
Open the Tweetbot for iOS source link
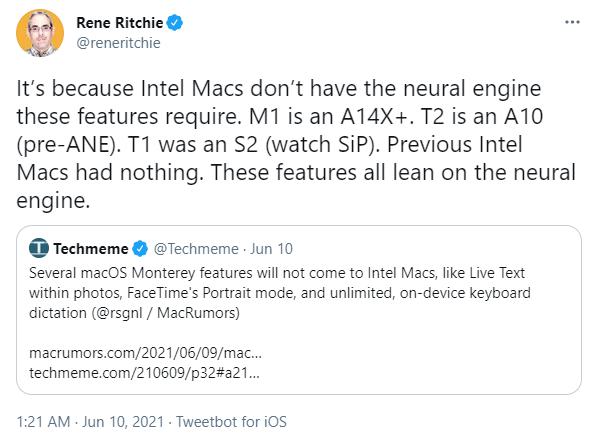[231, 422]
